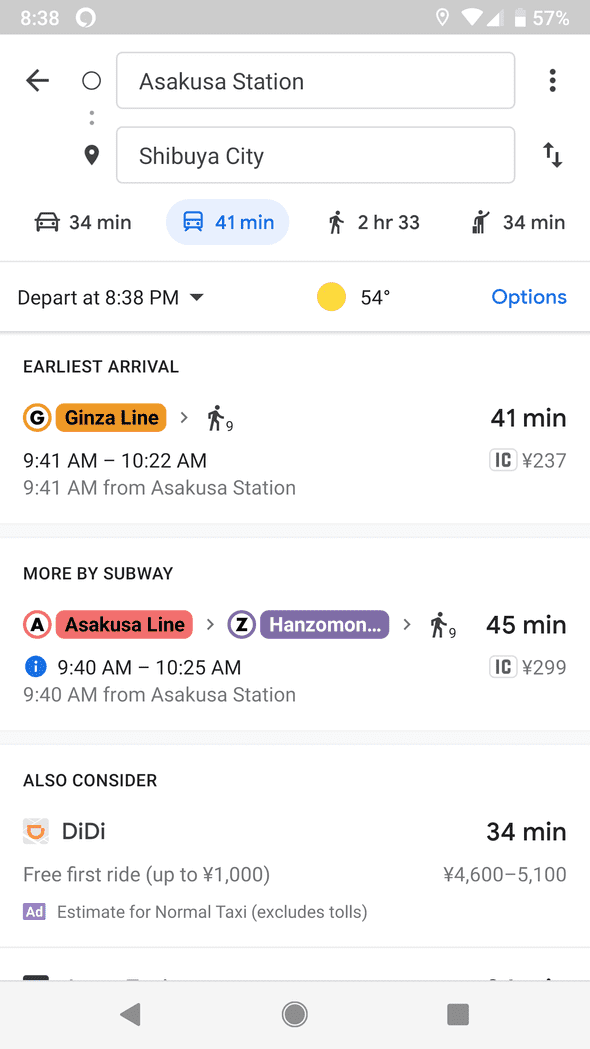Switch to driving mode 34 min
Viewport: 590px width, 1049px height.
(x=83, y=222)
